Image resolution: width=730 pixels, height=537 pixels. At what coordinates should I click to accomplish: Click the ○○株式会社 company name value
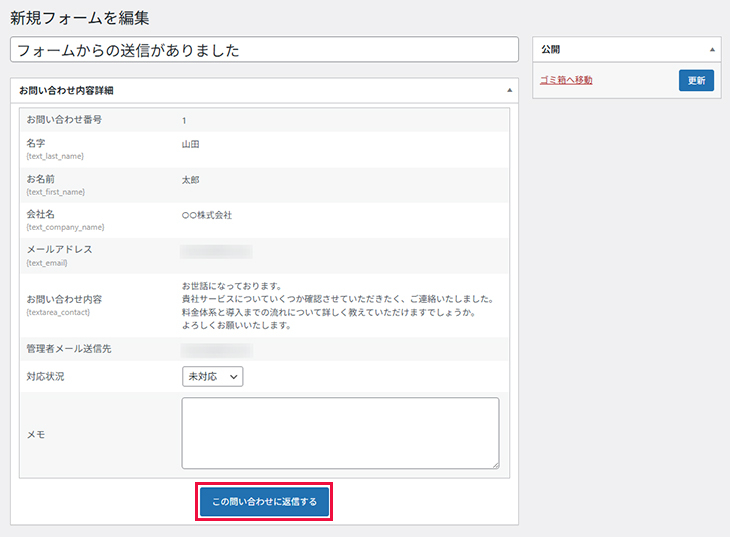207,215
